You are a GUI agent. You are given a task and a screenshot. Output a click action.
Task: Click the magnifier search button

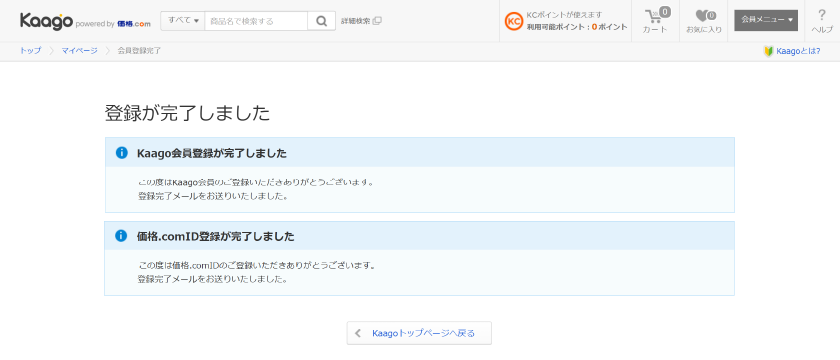(321, 21)
